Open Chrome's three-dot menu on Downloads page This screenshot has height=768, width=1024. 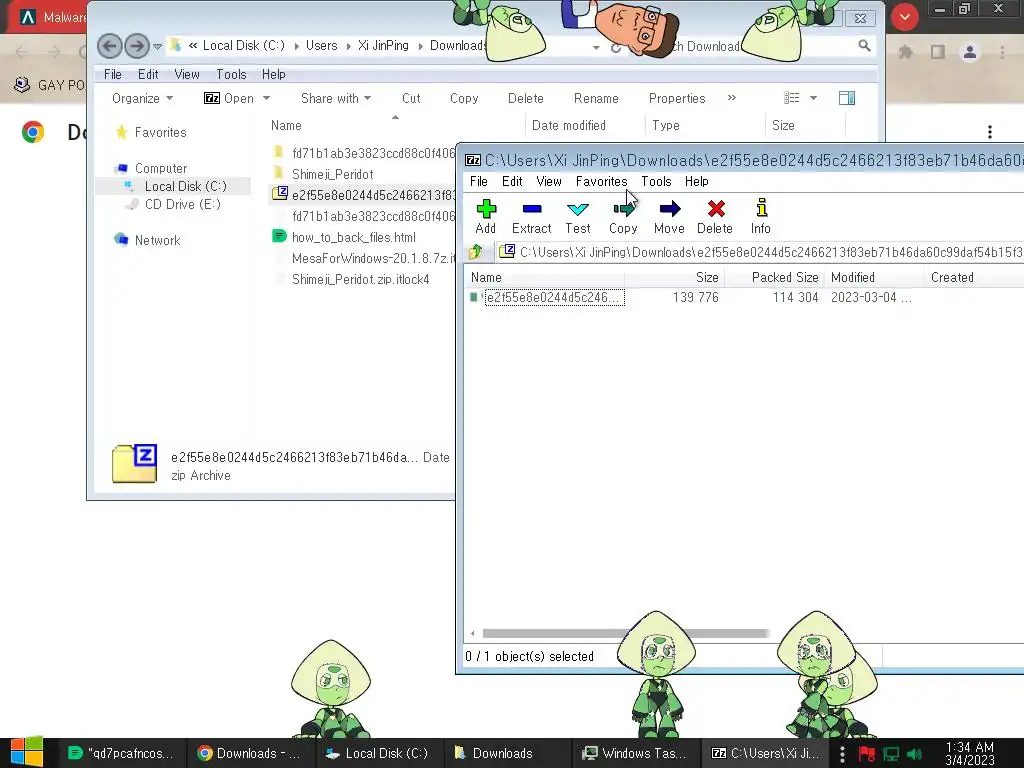[989, 132]
